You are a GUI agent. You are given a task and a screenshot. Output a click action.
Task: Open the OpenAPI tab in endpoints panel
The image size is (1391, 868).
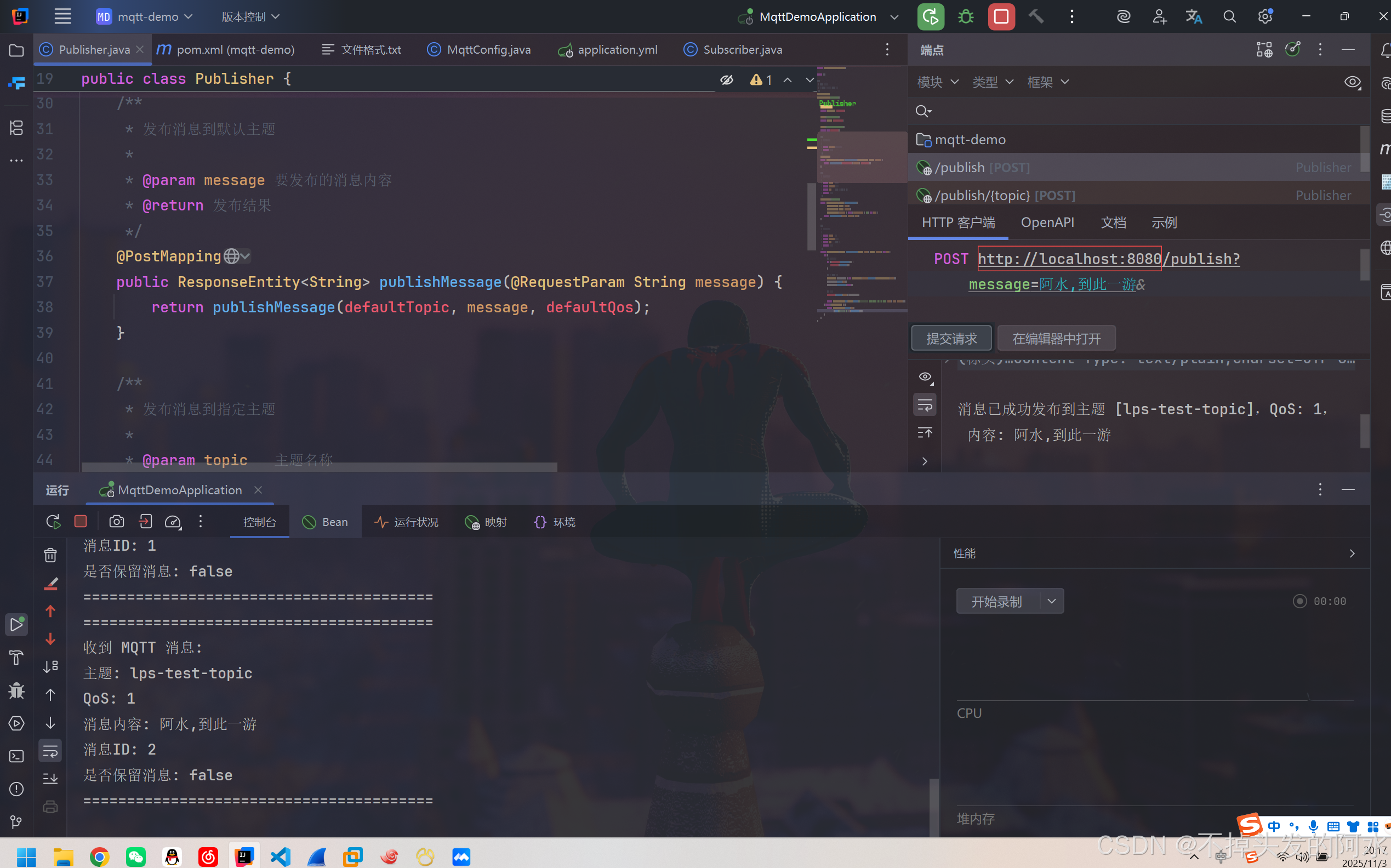pyautogui.click(x=1047, y=222)
